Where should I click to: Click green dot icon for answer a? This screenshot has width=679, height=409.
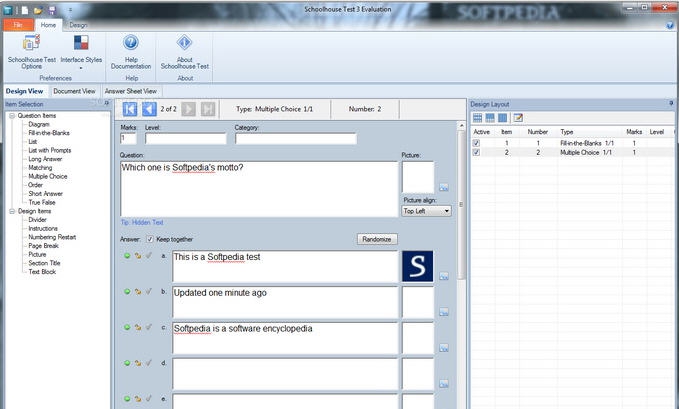tap(127, 256)
